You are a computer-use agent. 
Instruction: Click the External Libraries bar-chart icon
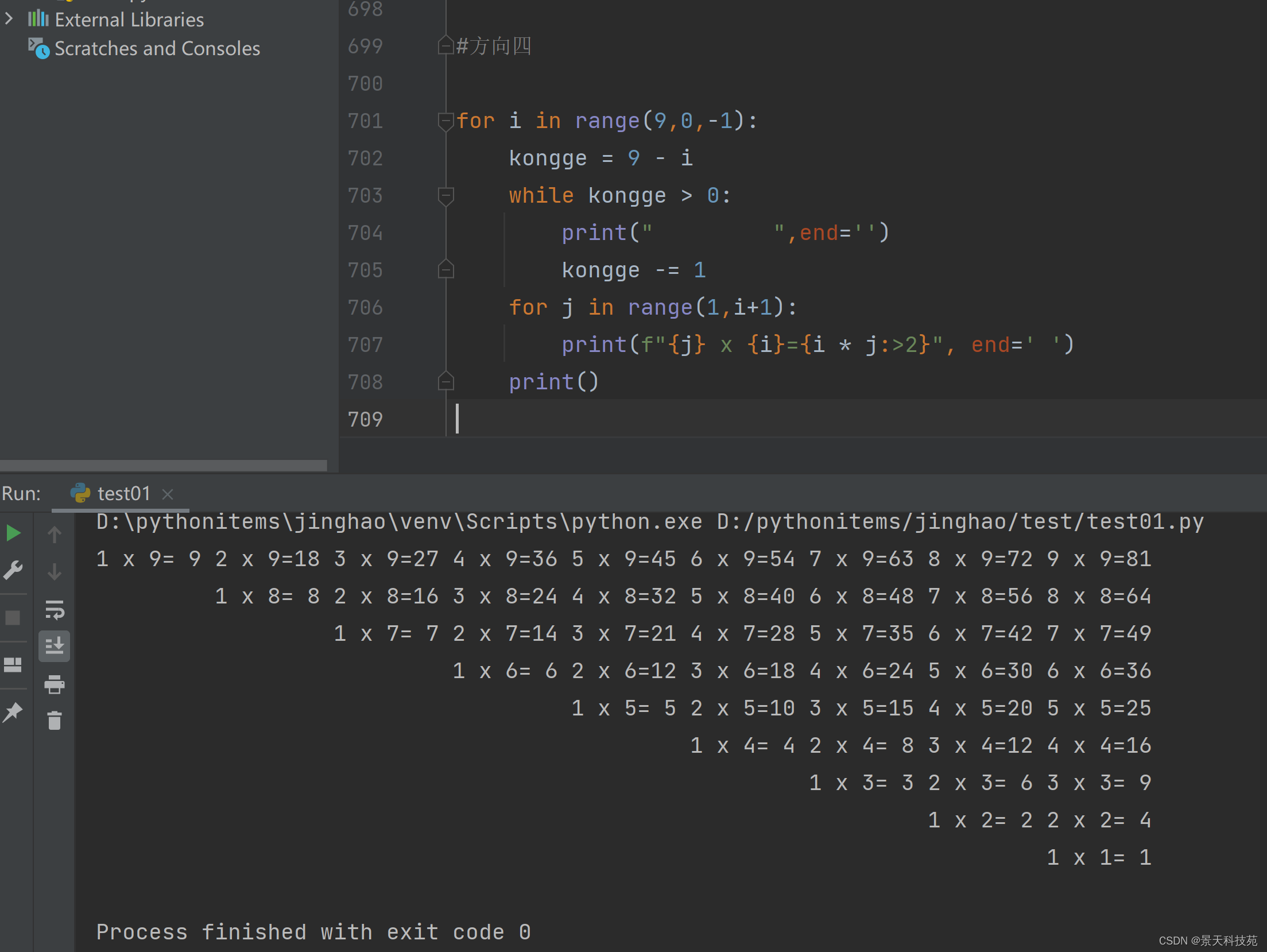38,18
